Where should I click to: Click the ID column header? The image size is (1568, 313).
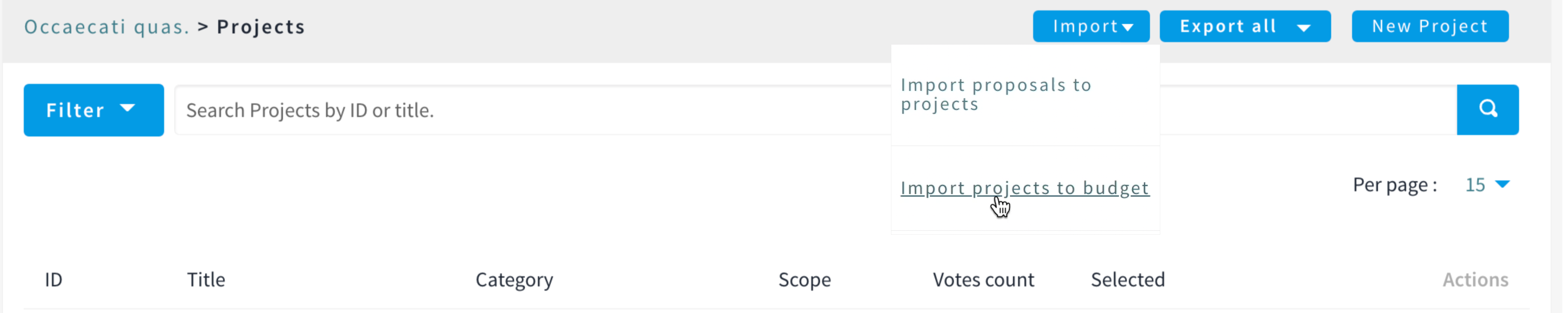(53, 280)
